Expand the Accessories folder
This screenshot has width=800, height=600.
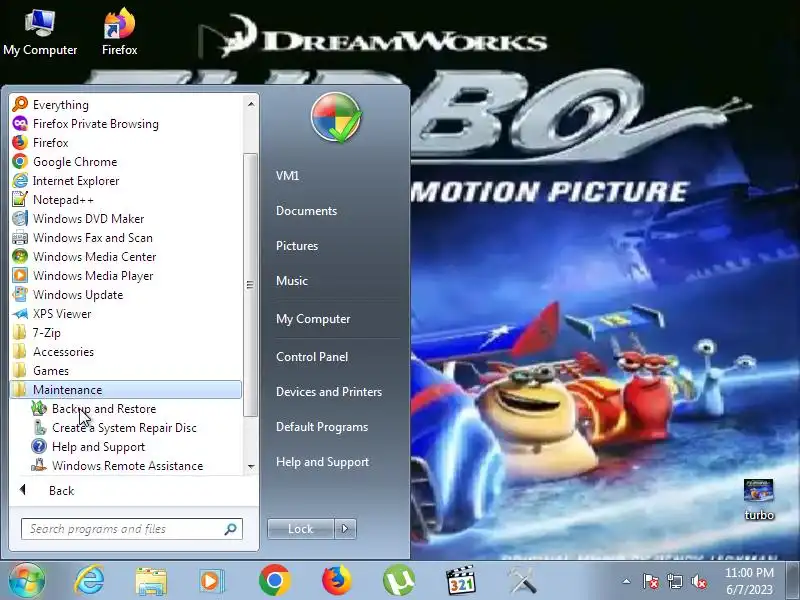point(53,352)
